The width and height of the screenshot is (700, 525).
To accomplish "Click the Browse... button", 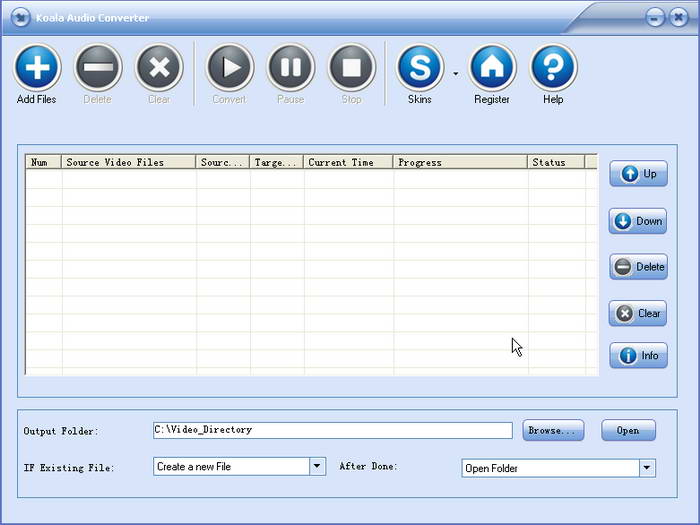I will [x=553, y=430].
